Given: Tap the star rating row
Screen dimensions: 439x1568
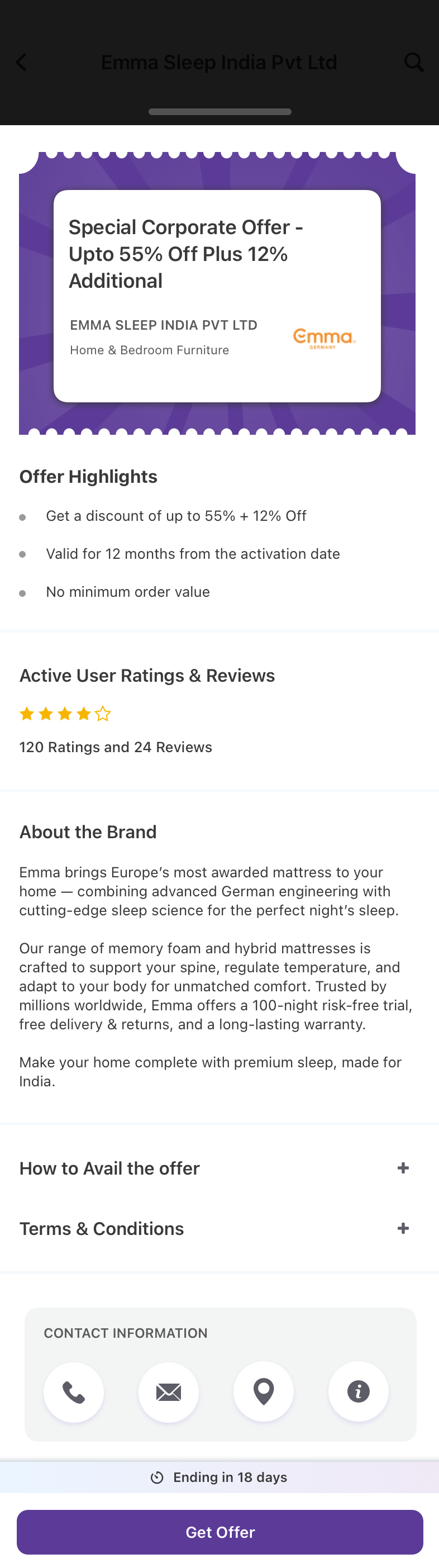Looking at the screenshot, I should [65, 714].
